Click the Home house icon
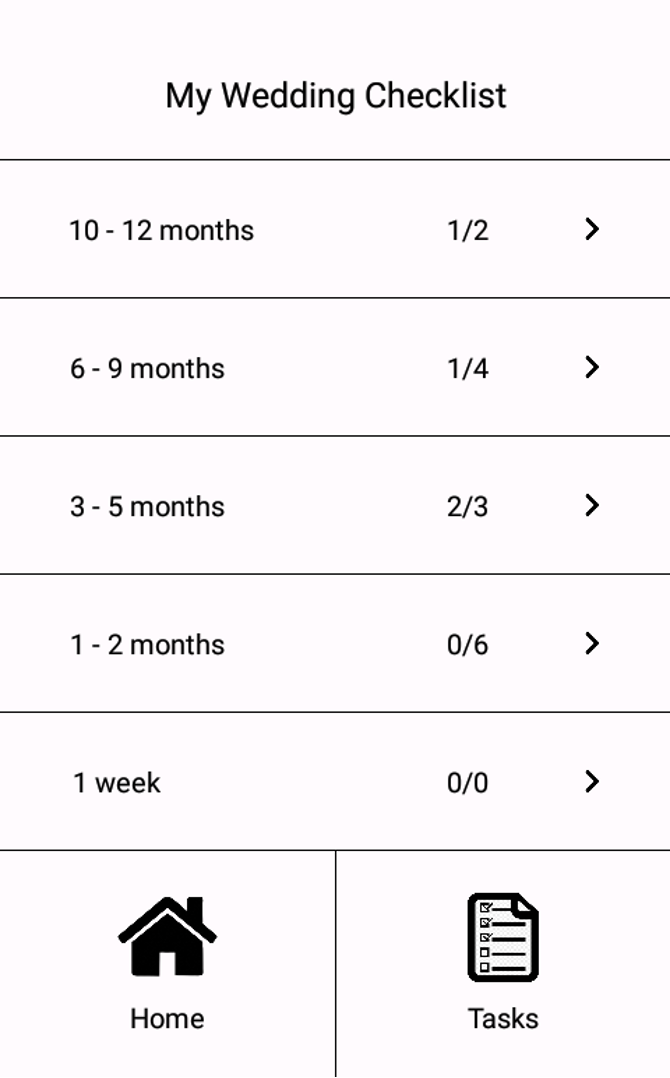The image size is (670, 1078). coord(167,936)
